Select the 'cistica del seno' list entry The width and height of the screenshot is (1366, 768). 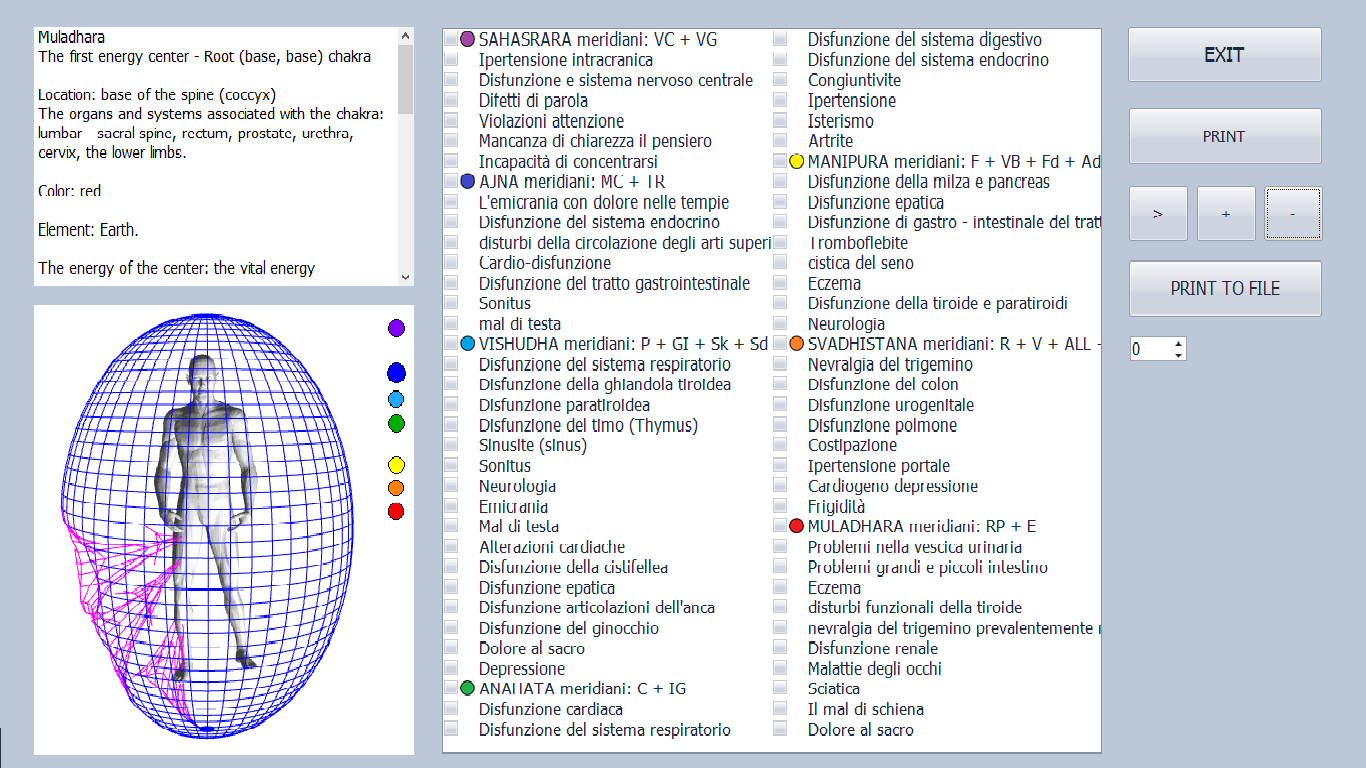[860, 263]
